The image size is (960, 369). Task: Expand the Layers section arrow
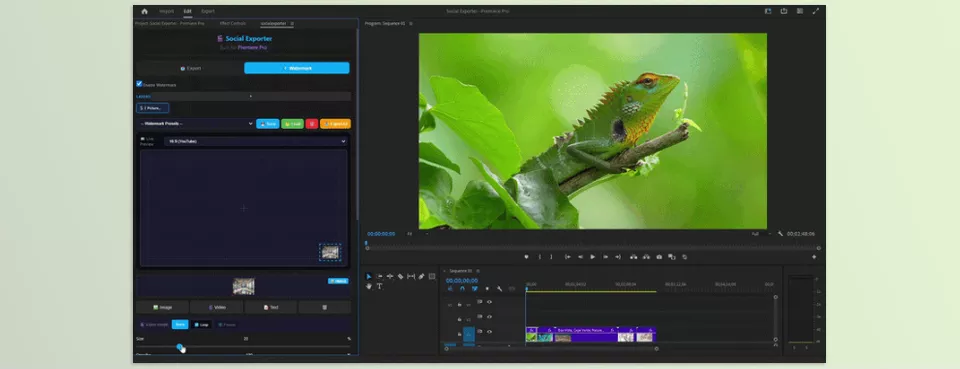point(250,96)
